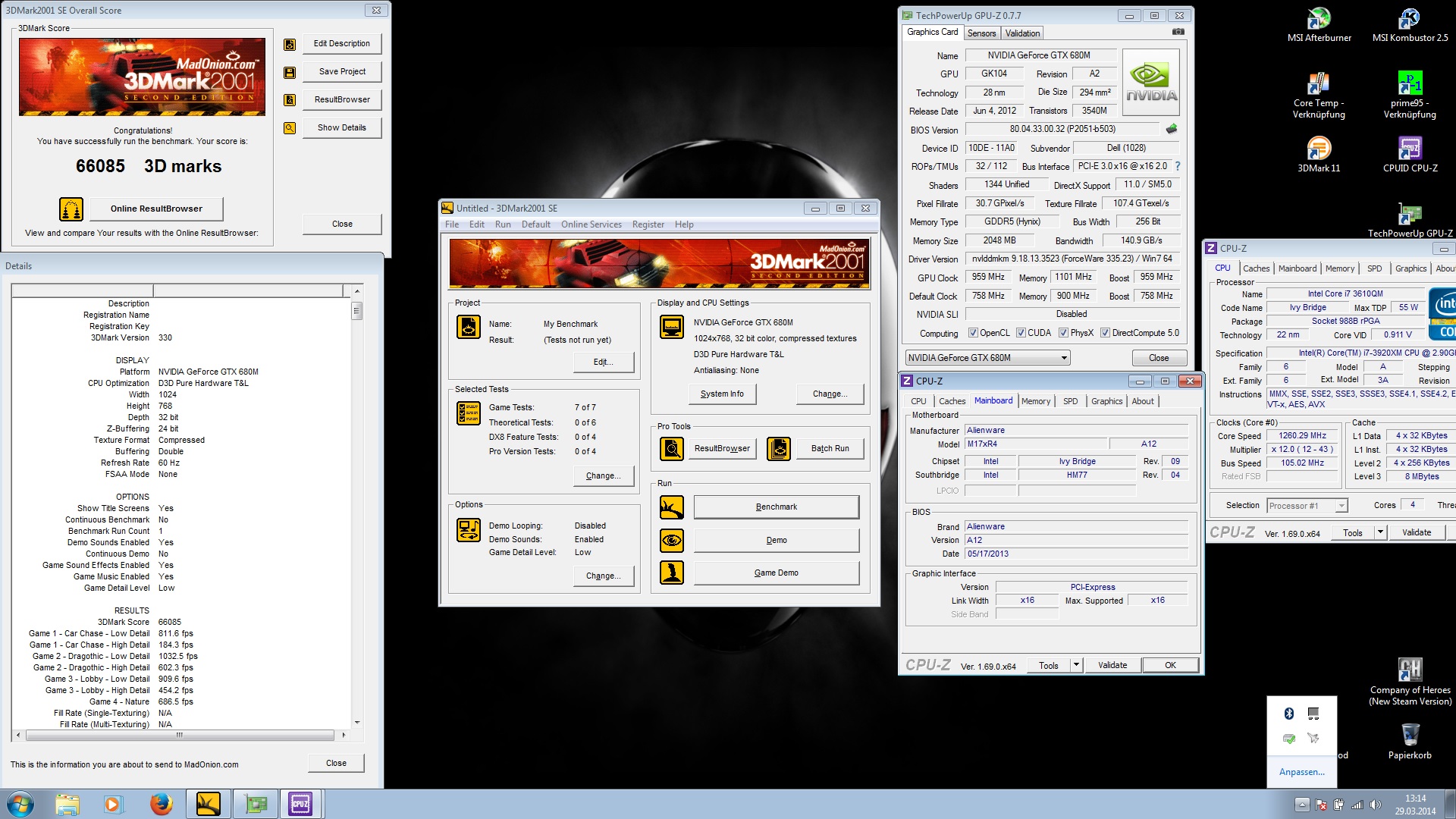This screenshot has width=1456, height=819.
Task: Click Anpassen link in tray popup
Action: tap(1302, 772)
